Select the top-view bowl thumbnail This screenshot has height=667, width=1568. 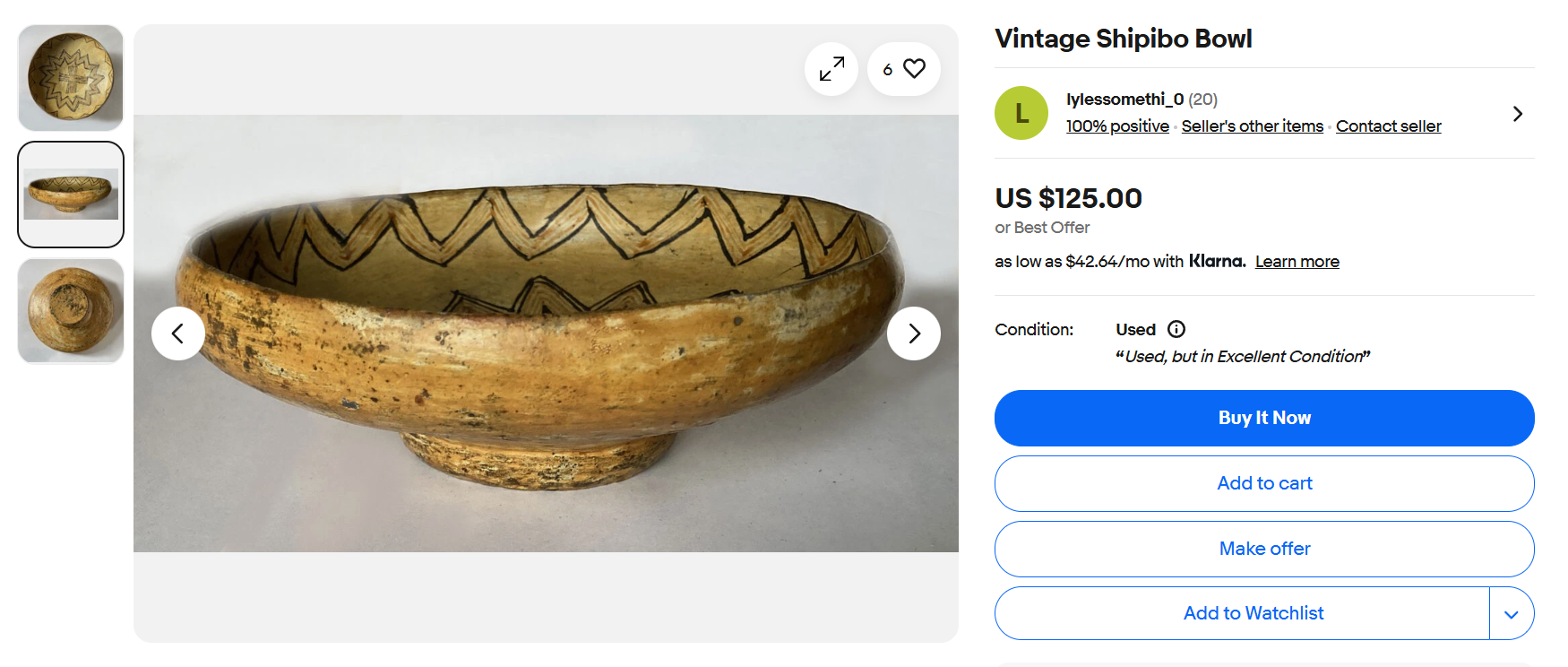tap(71, 78)
